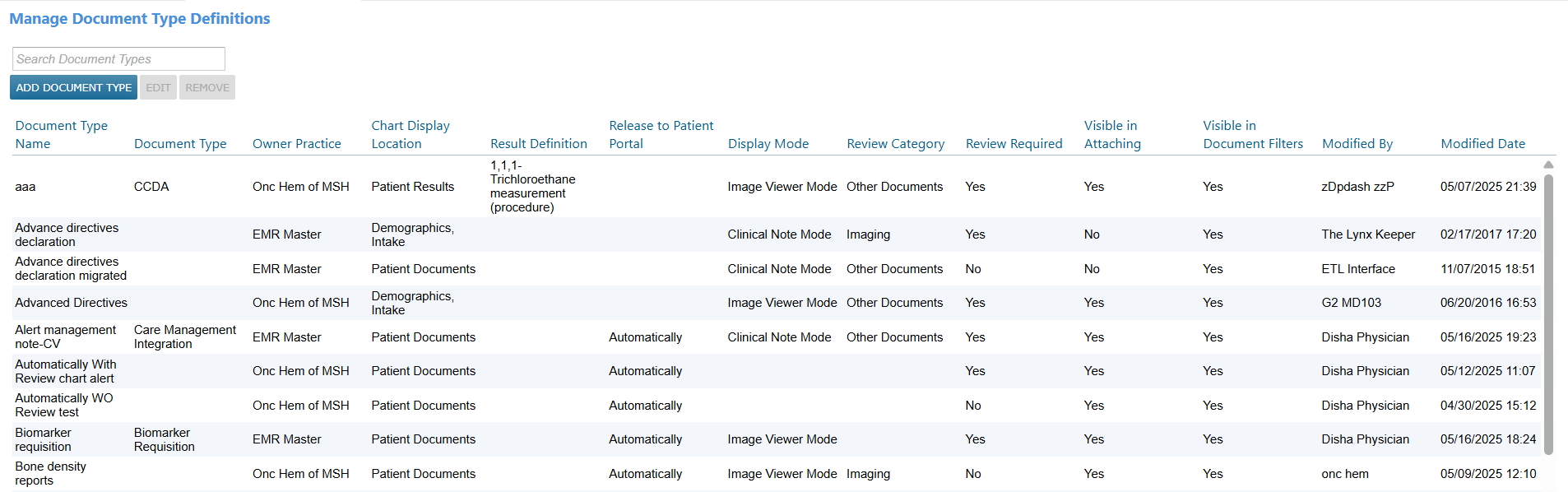Screen dimensions: 1568x492
Task: Sort by Modified By column header
Action: (1357, 143)
